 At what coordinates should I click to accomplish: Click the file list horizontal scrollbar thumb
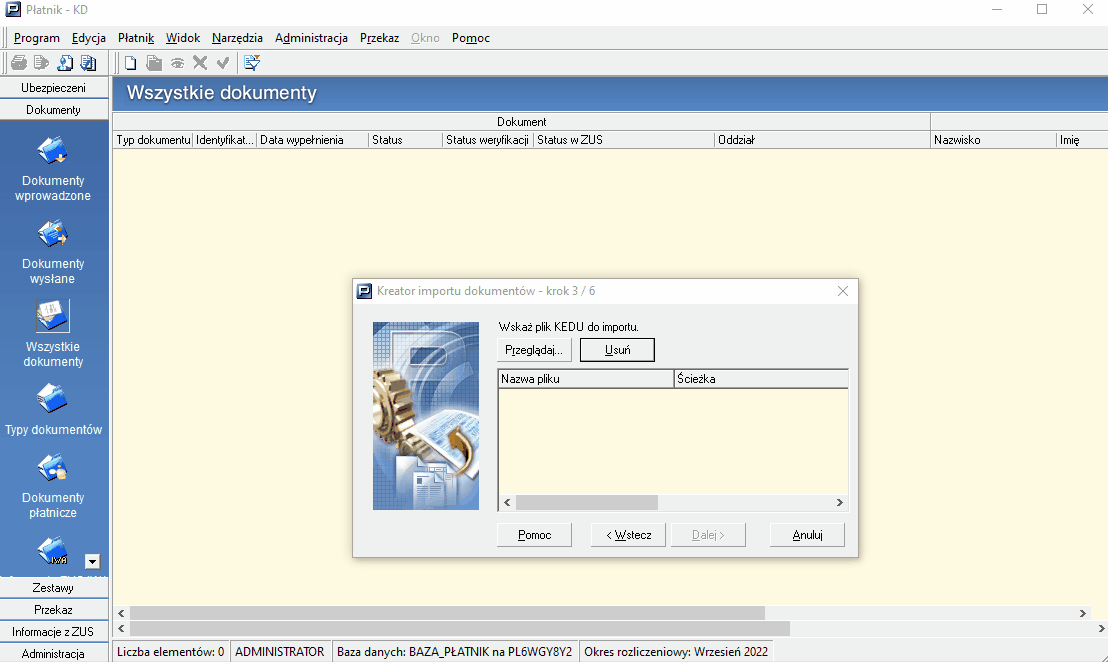coord(587,502)
